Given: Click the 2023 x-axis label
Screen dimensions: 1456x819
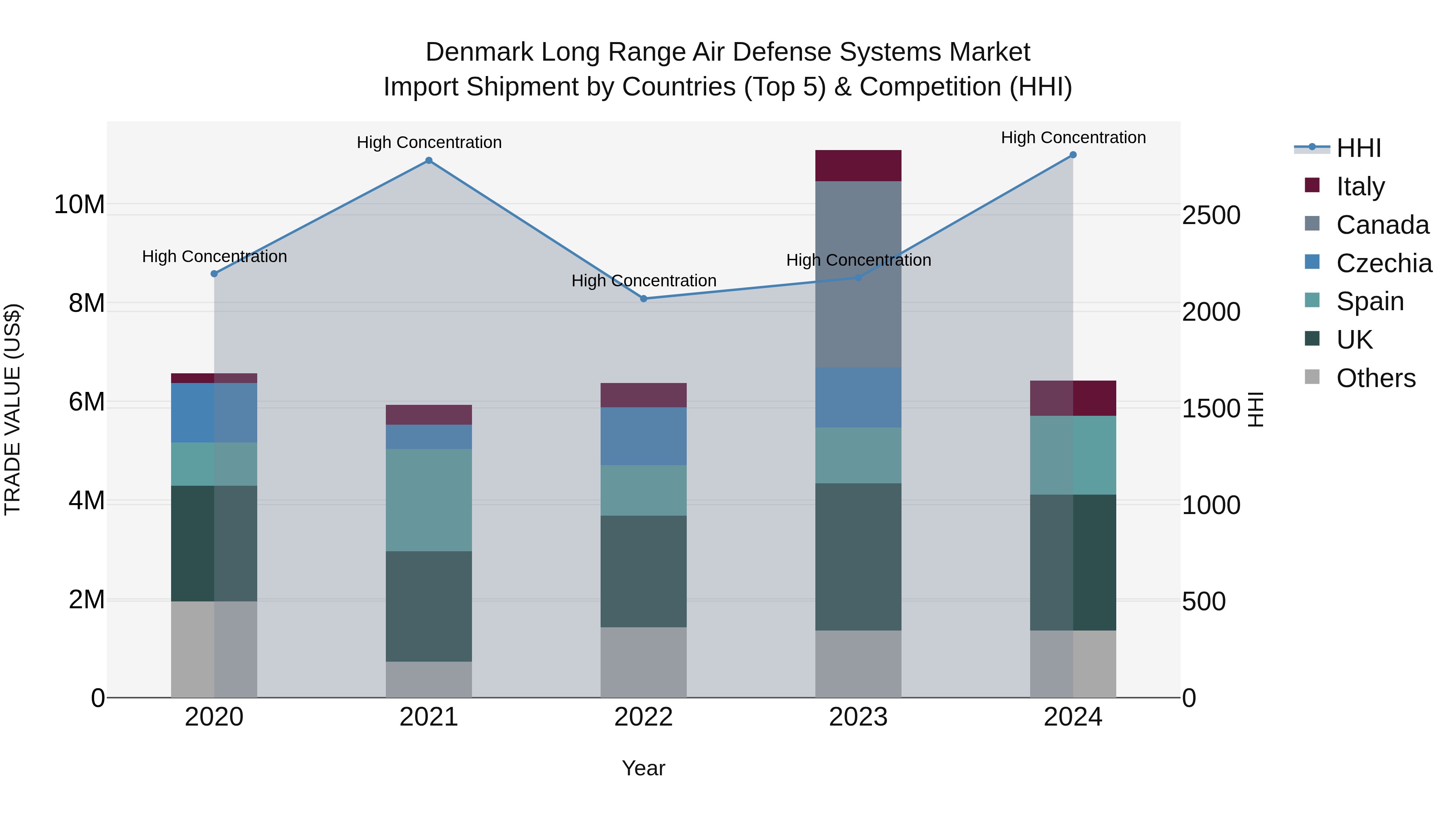Looking at the screenshot, I should coord(859,717).
